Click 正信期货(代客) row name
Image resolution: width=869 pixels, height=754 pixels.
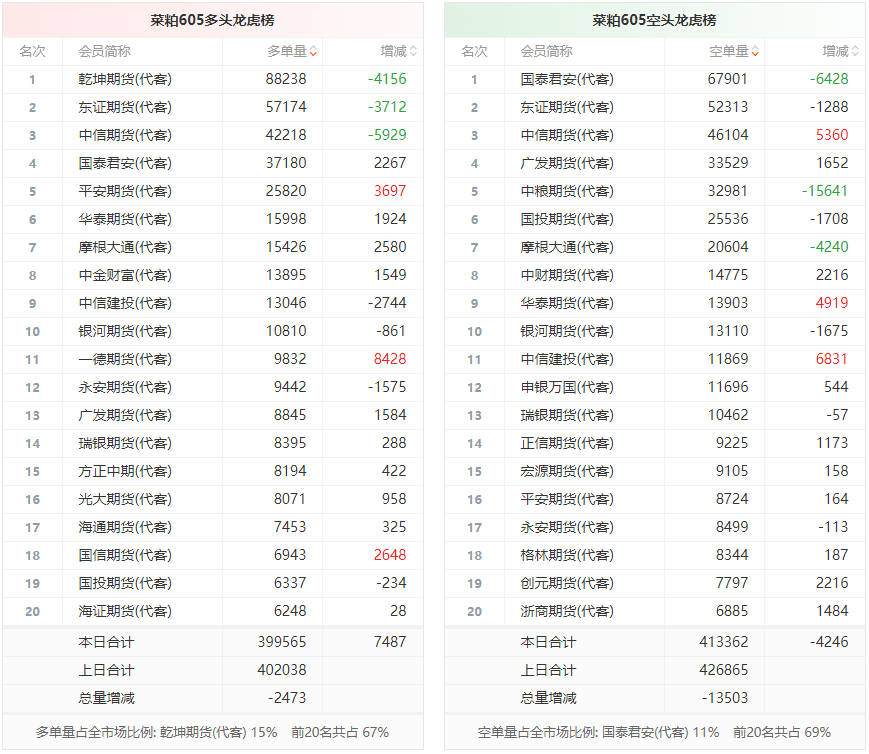click(567, 443)
